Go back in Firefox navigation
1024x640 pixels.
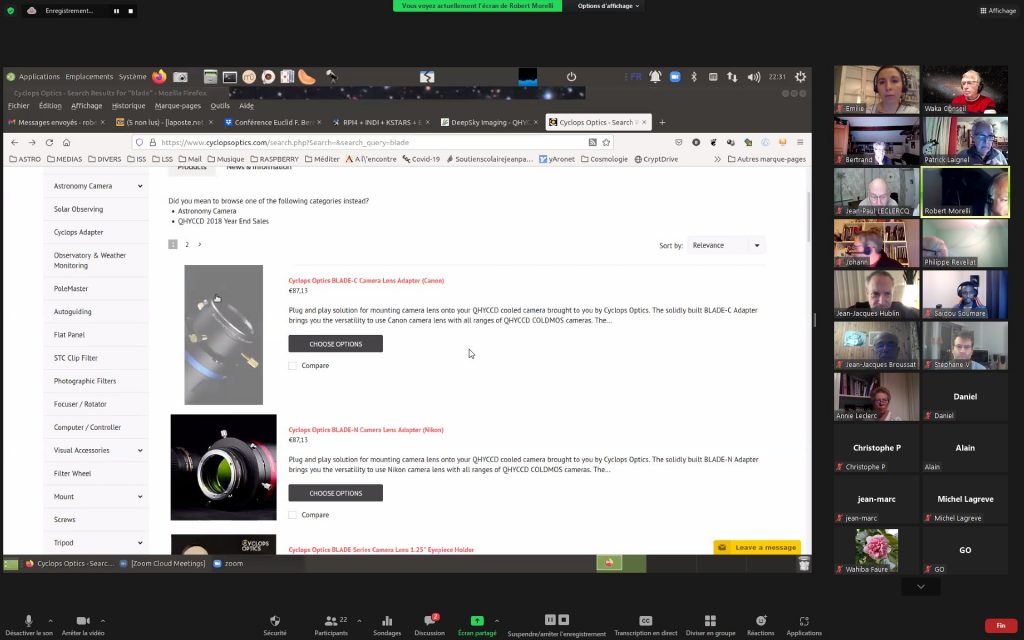coord(14,142)
